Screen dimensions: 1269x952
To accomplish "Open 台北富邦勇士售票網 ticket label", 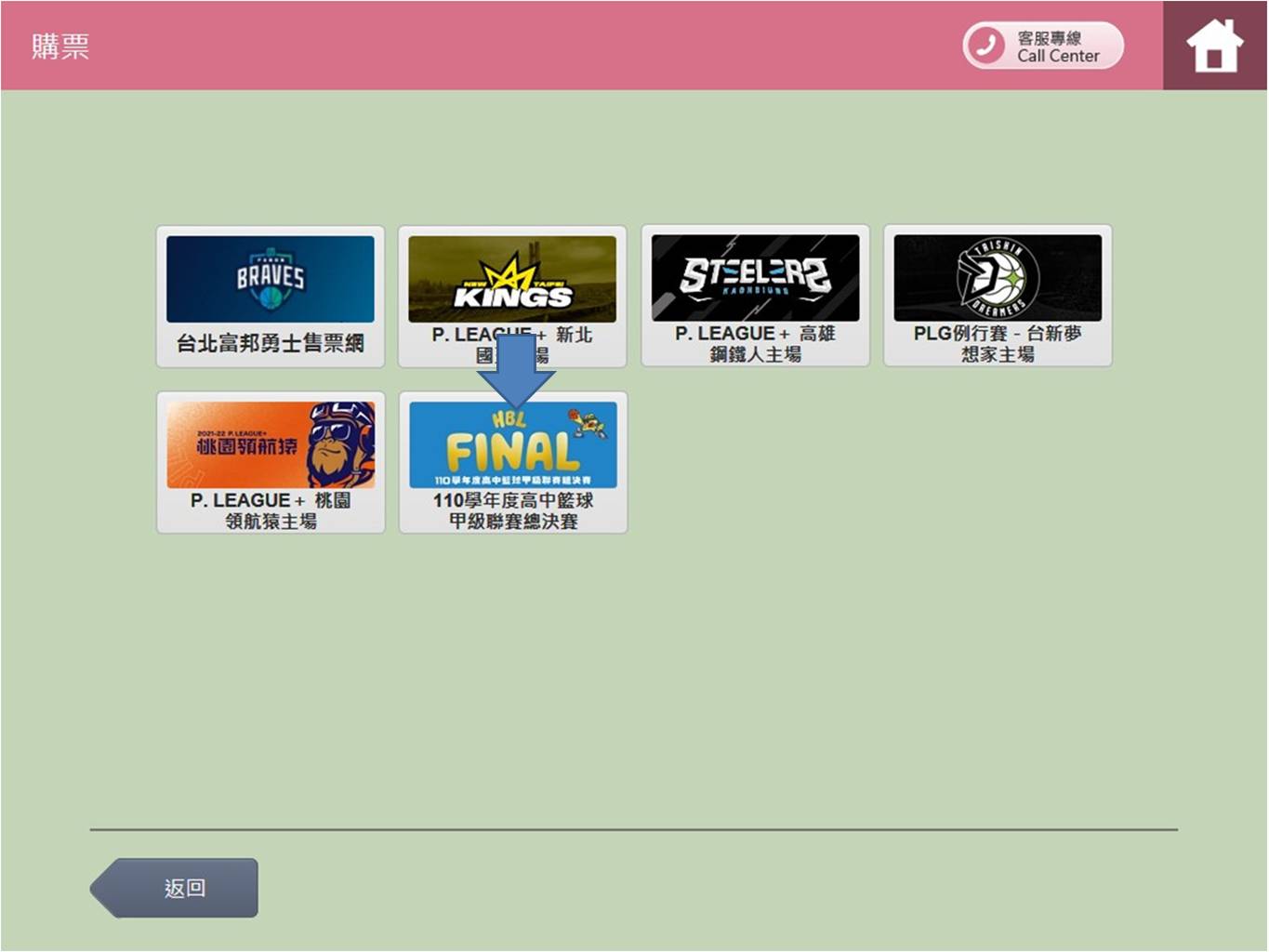I will (271, 343).
